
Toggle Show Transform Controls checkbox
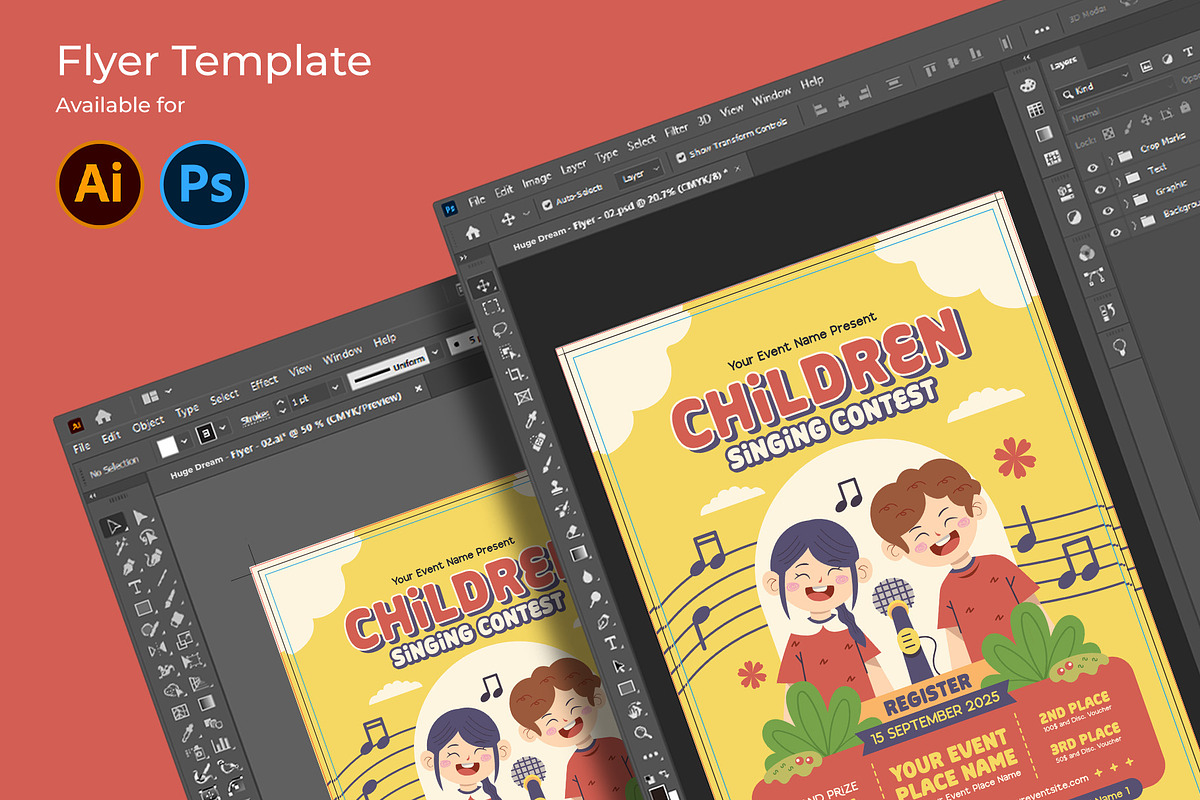(681, 157)
